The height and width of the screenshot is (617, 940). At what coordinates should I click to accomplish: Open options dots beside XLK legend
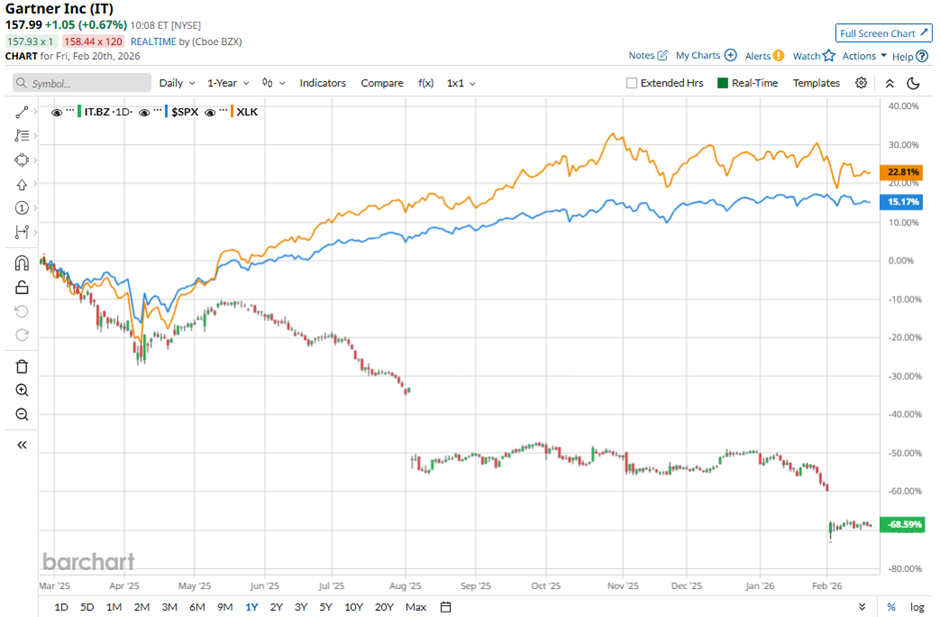[223, 110]
